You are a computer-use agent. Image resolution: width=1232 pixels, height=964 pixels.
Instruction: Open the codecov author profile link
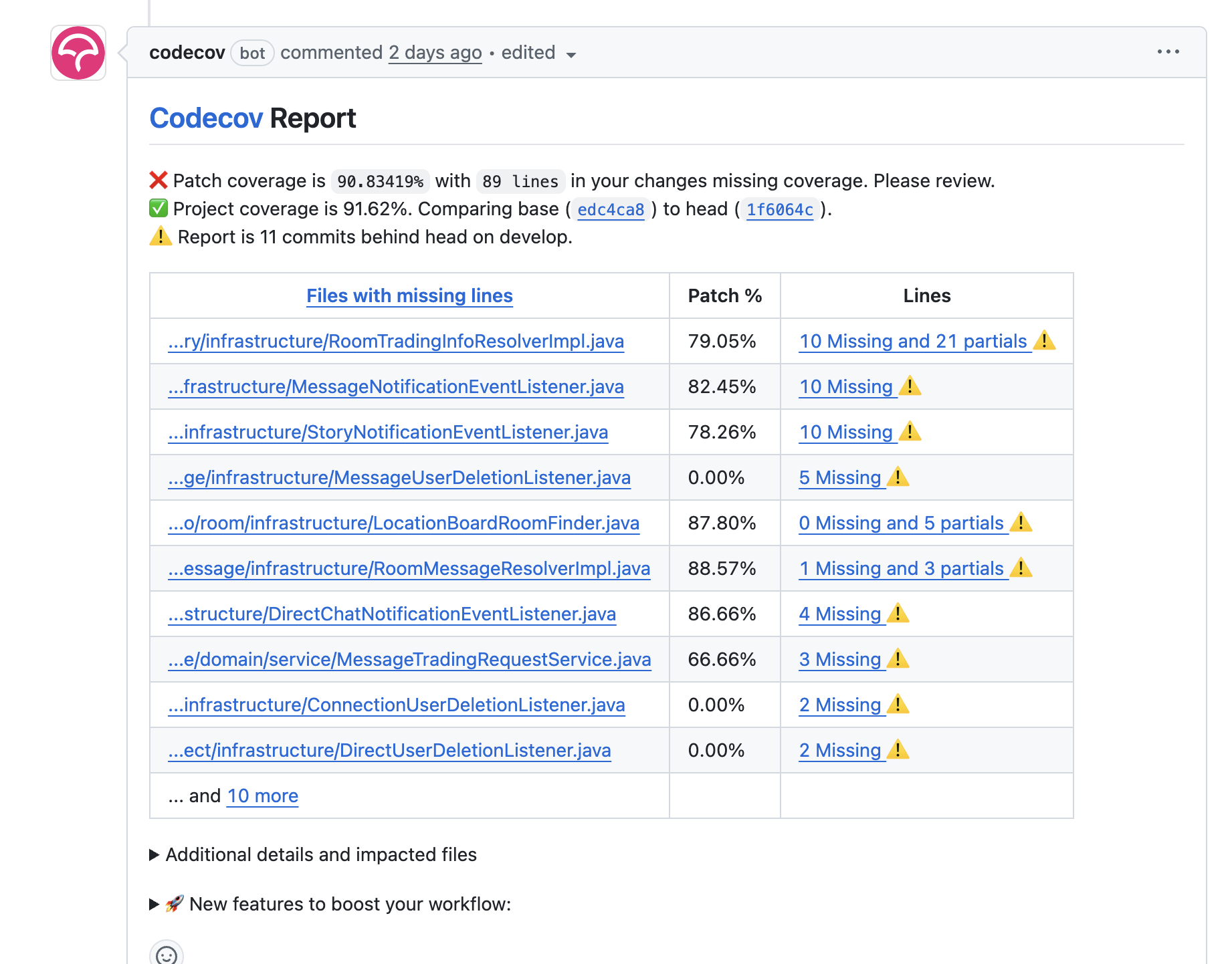point(187,52)
